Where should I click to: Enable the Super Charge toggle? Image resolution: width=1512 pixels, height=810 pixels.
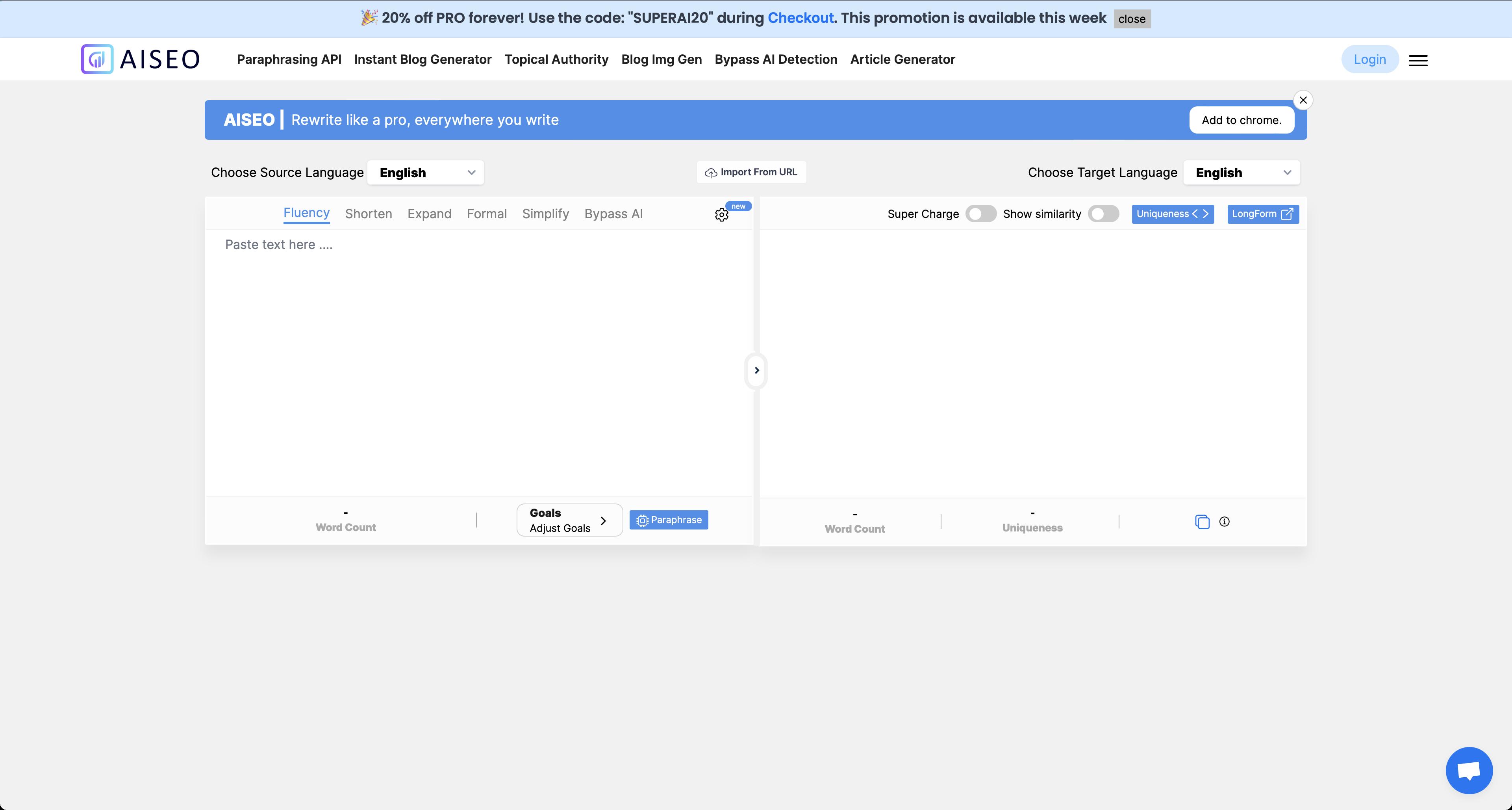(981, 214)
